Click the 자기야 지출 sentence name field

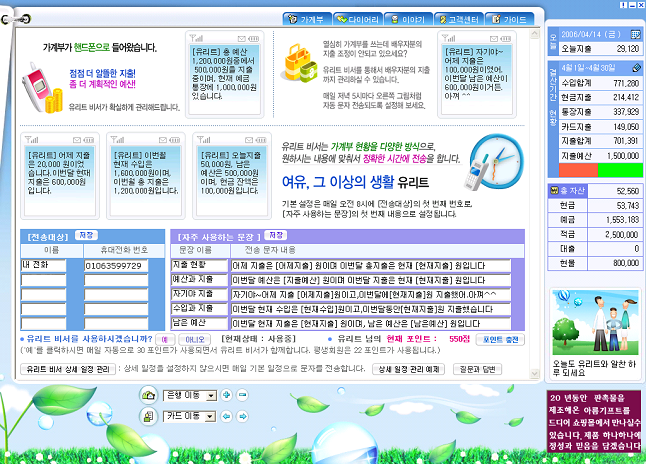tap(199, 294)
